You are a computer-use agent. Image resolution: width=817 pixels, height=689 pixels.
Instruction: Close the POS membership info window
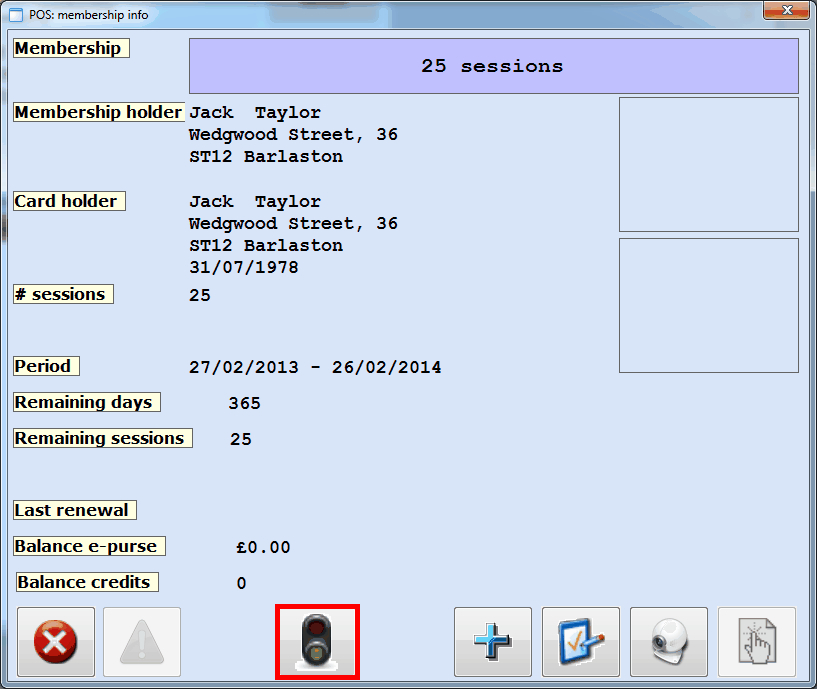pyautogui.click(x=787, y=10)
